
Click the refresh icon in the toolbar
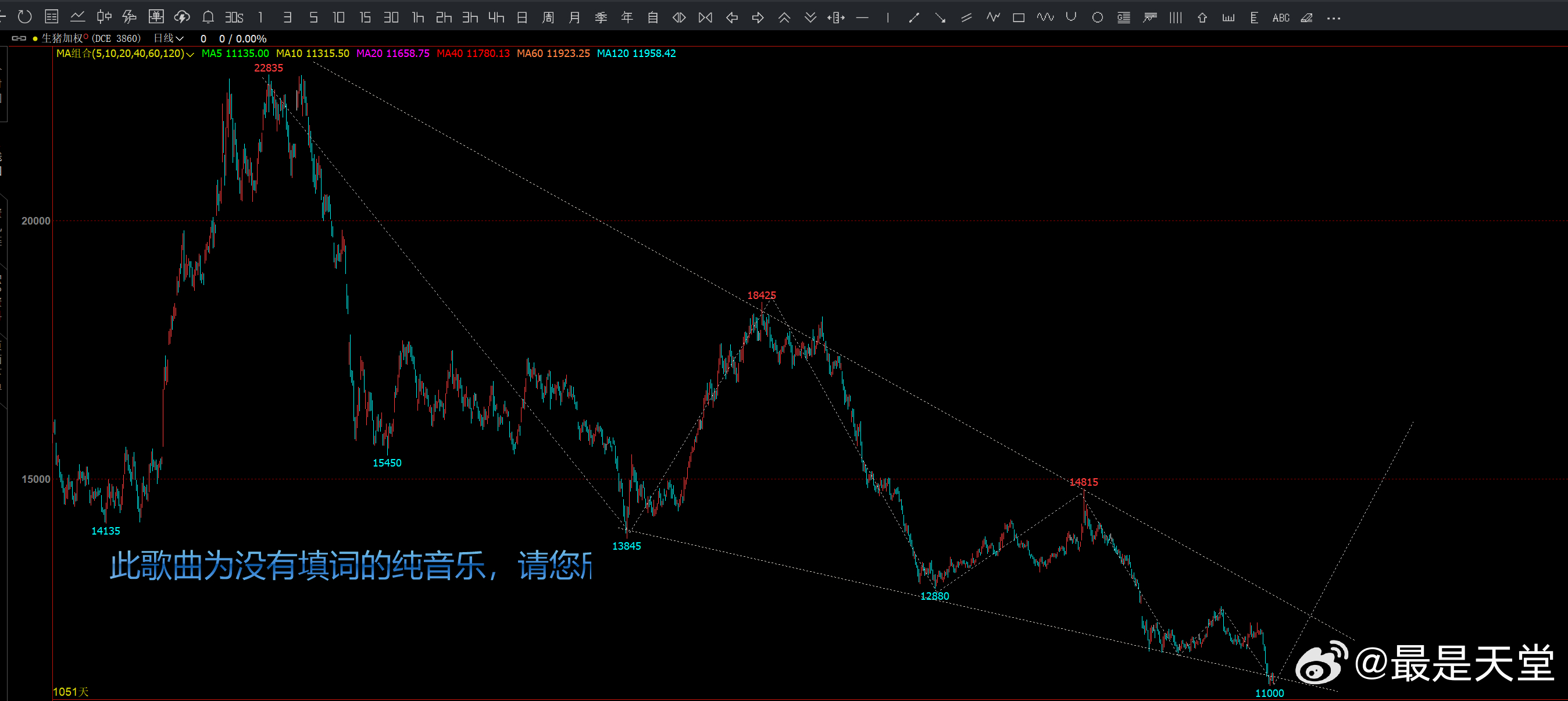click(x=24, y=17)
